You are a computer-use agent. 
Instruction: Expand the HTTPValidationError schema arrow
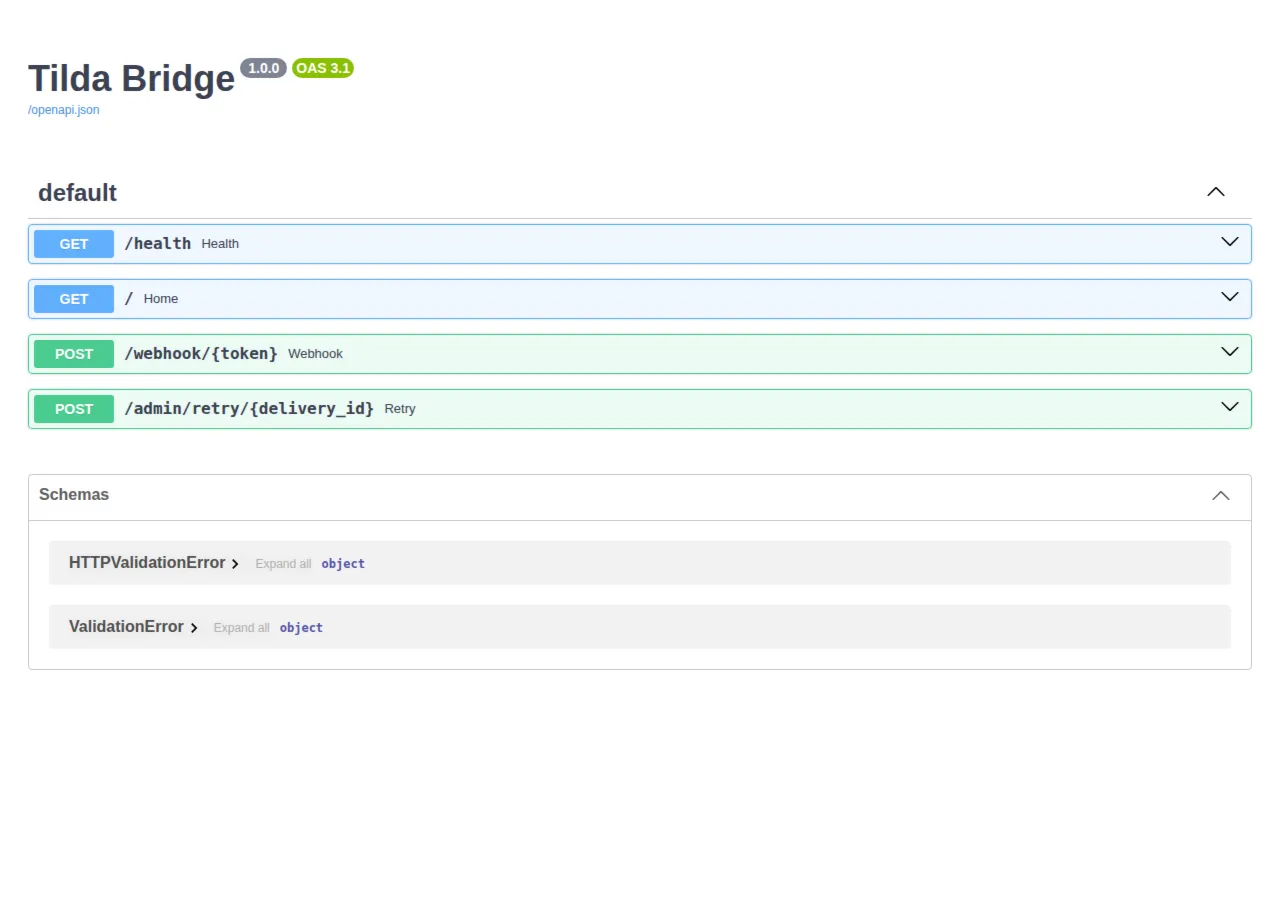pyautogui.click(x=235, y=564)
